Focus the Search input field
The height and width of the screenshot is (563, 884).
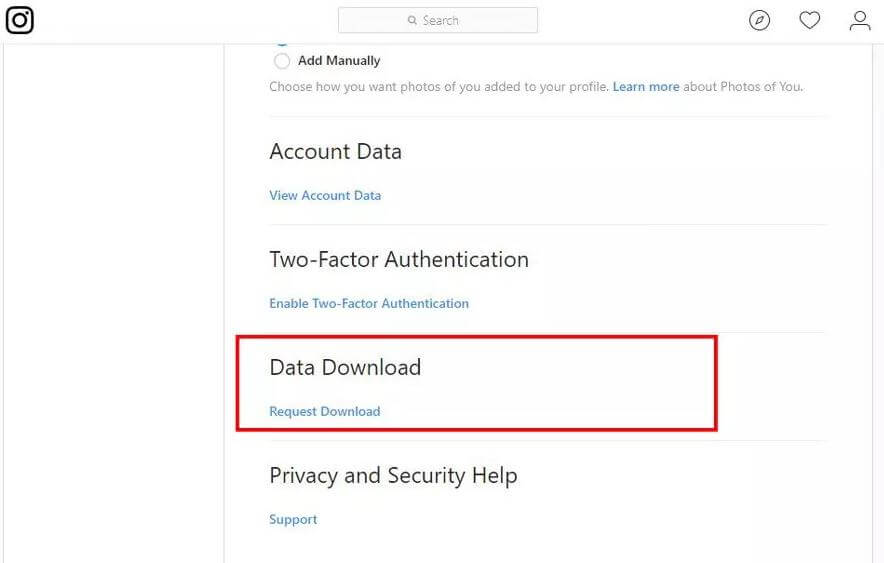(437, 20)
